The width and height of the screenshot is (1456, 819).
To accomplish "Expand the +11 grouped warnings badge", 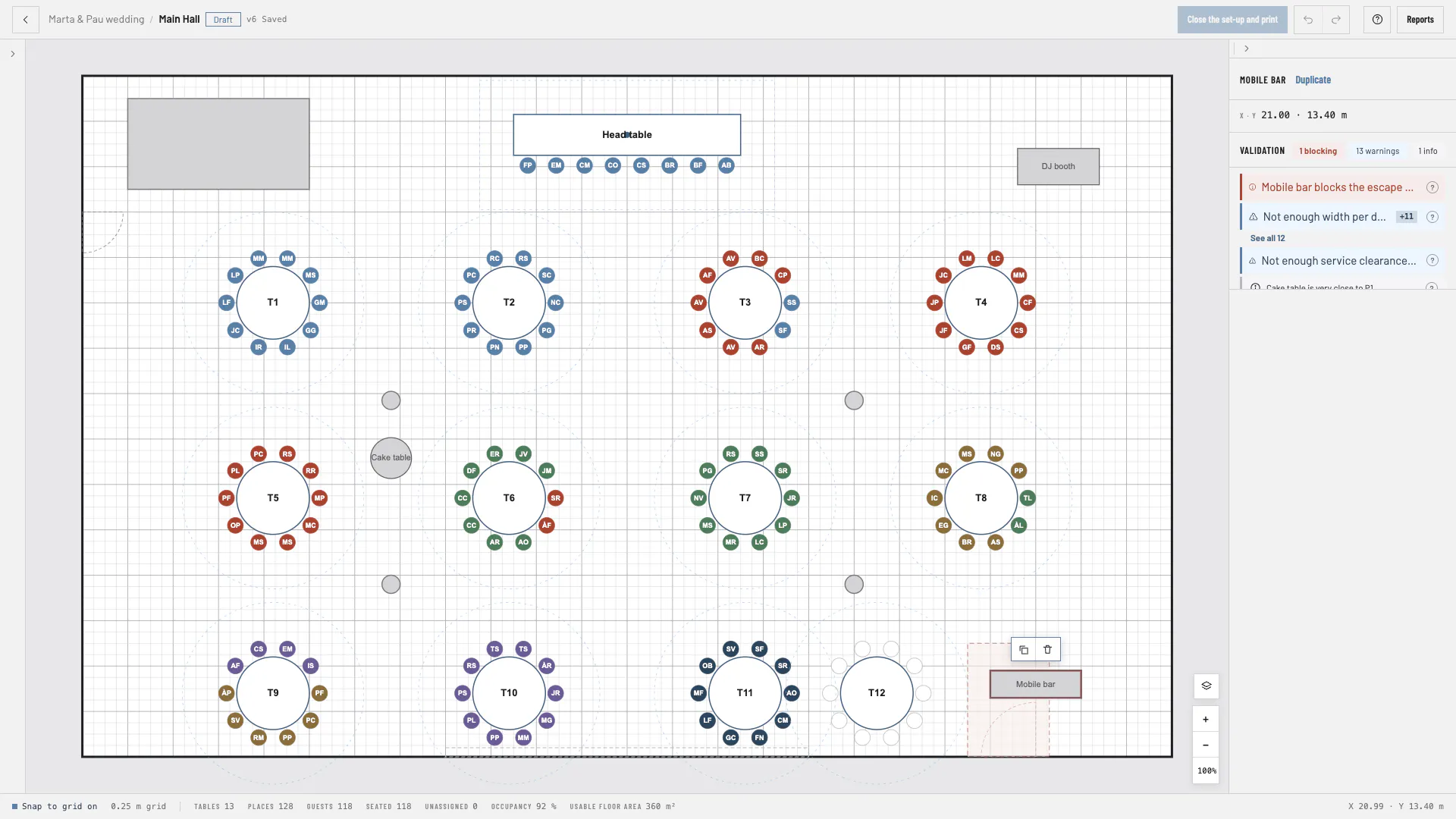I will pyautogui.click(x=1407, y=217).
